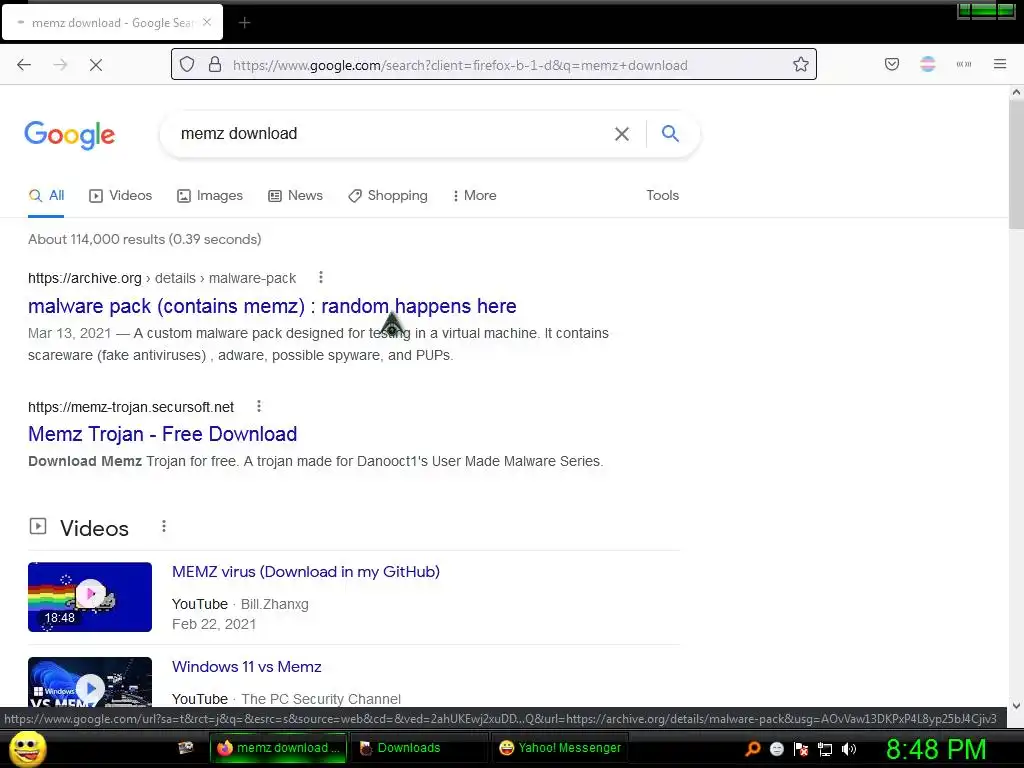1024x768 pixels.
Task: Play the Windows 11 vs Memz thumbnail
Action: point(90,682)
